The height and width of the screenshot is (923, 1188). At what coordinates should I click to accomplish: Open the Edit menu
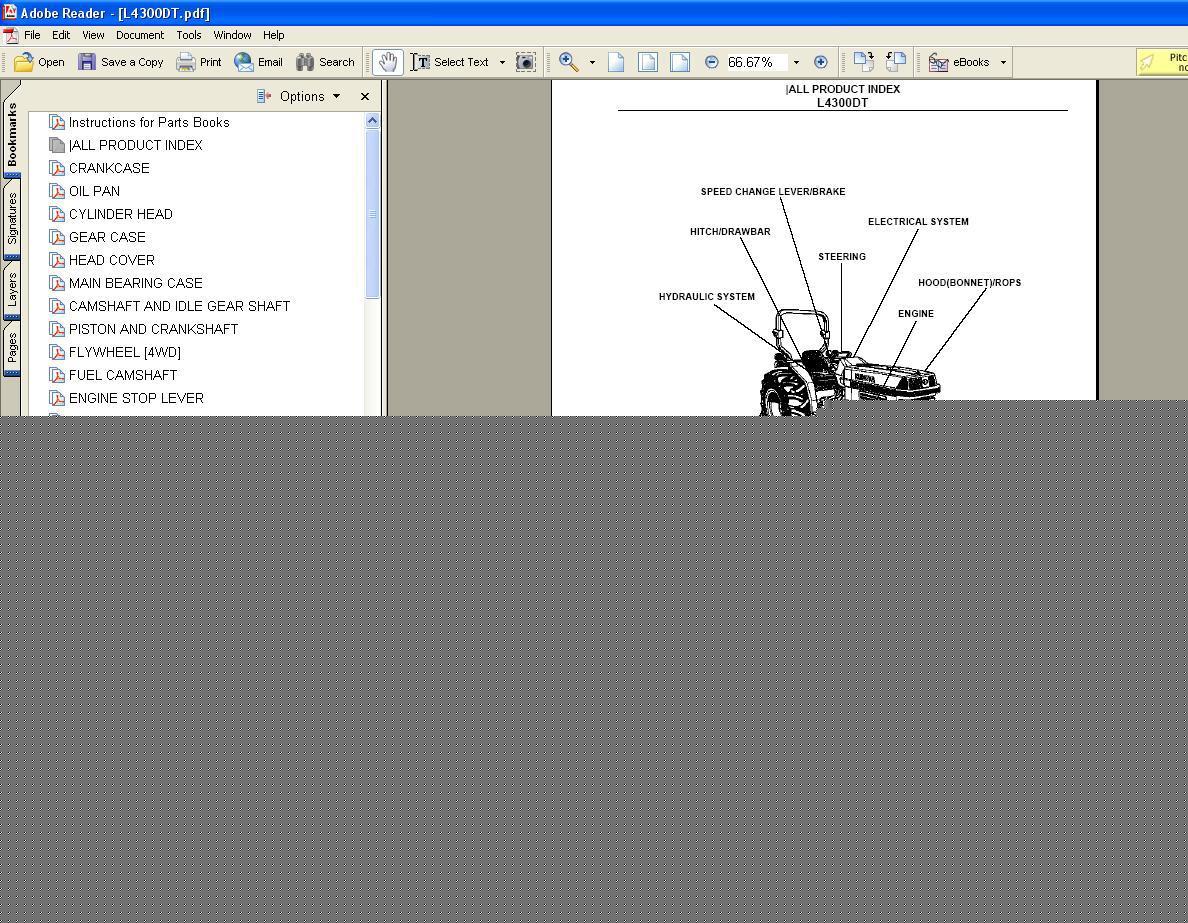click(61, 35)
